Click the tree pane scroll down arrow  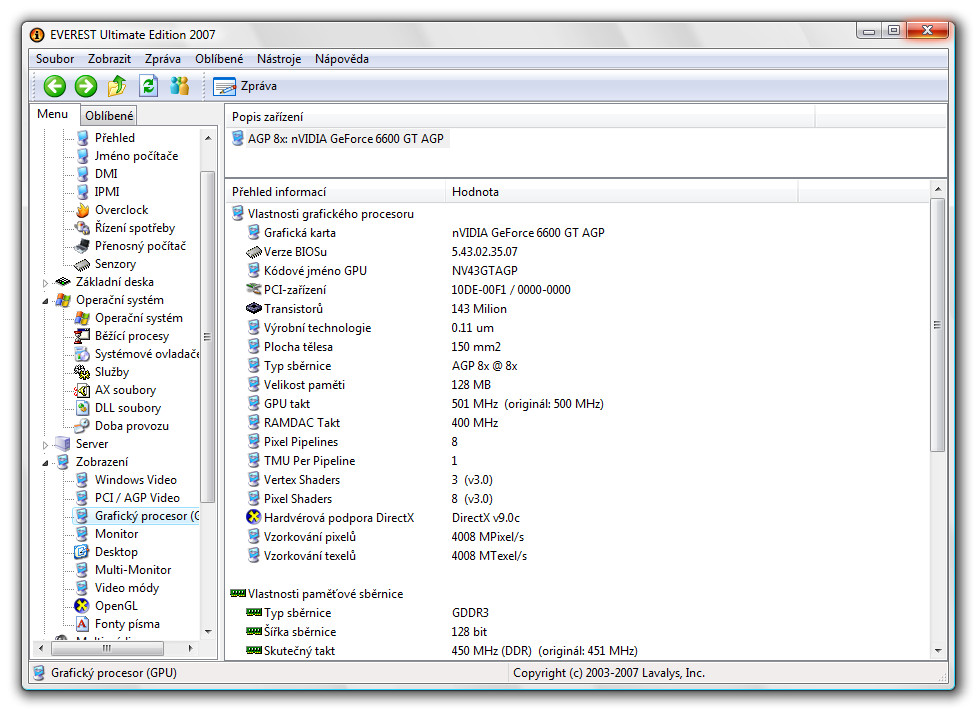coord(208,632)
